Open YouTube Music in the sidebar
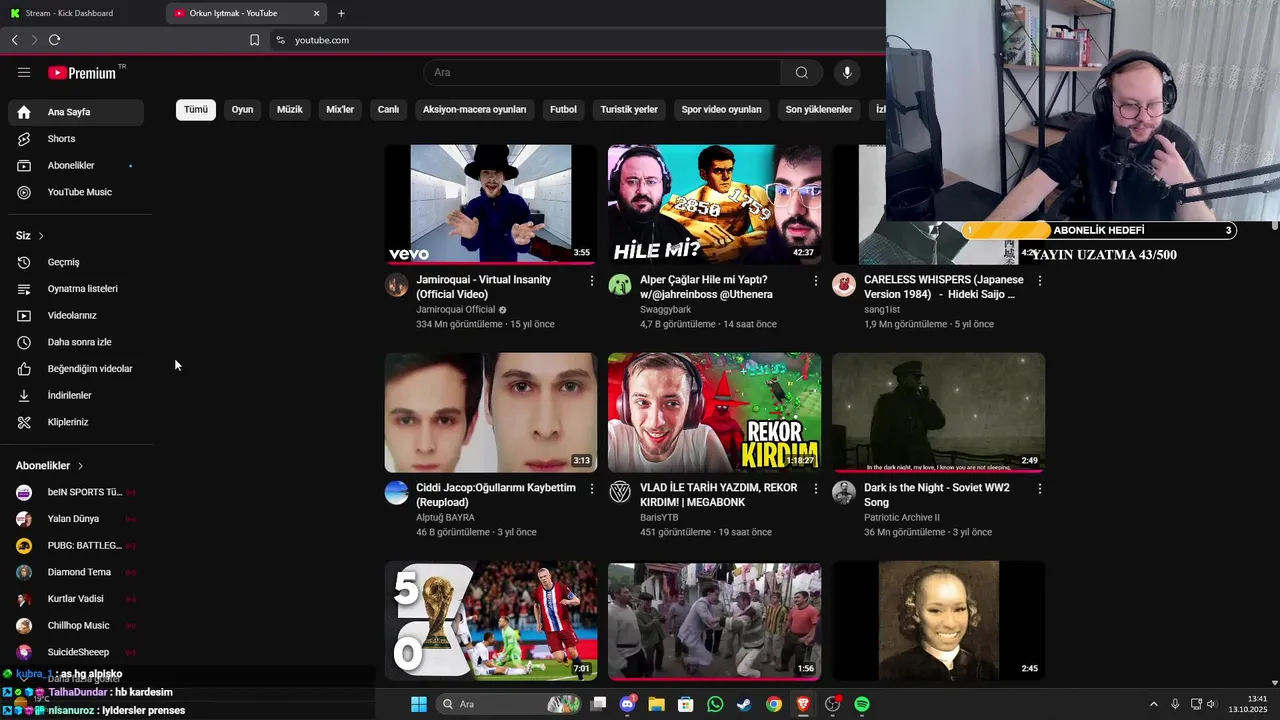 (76, 192)
